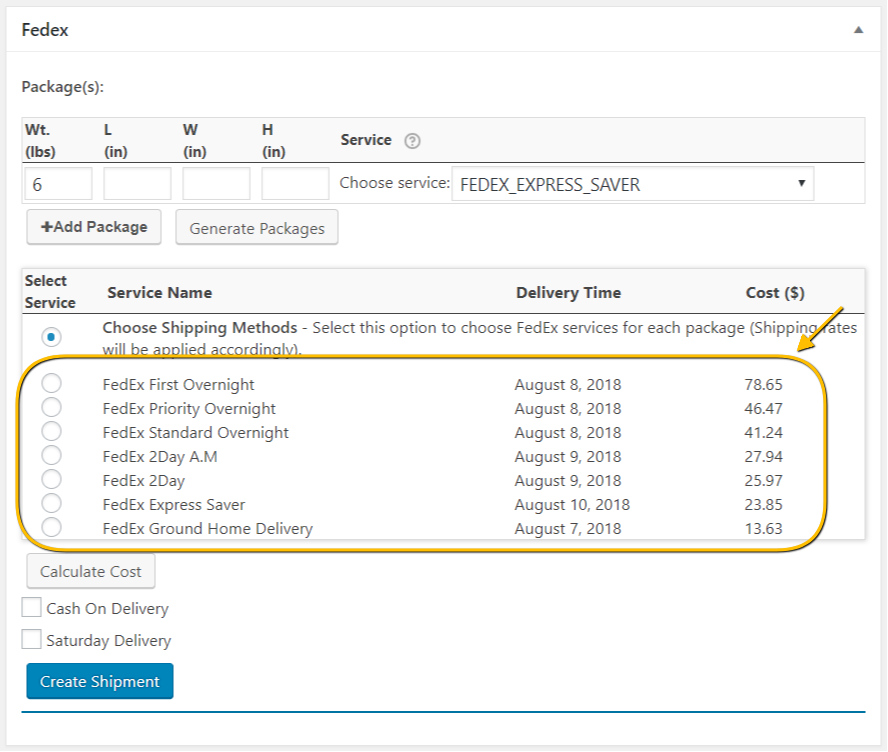Screen dimensions: 888x752
Task: Select FedEx Ground Home Delivery option
Action: click(x=51, y=528)
